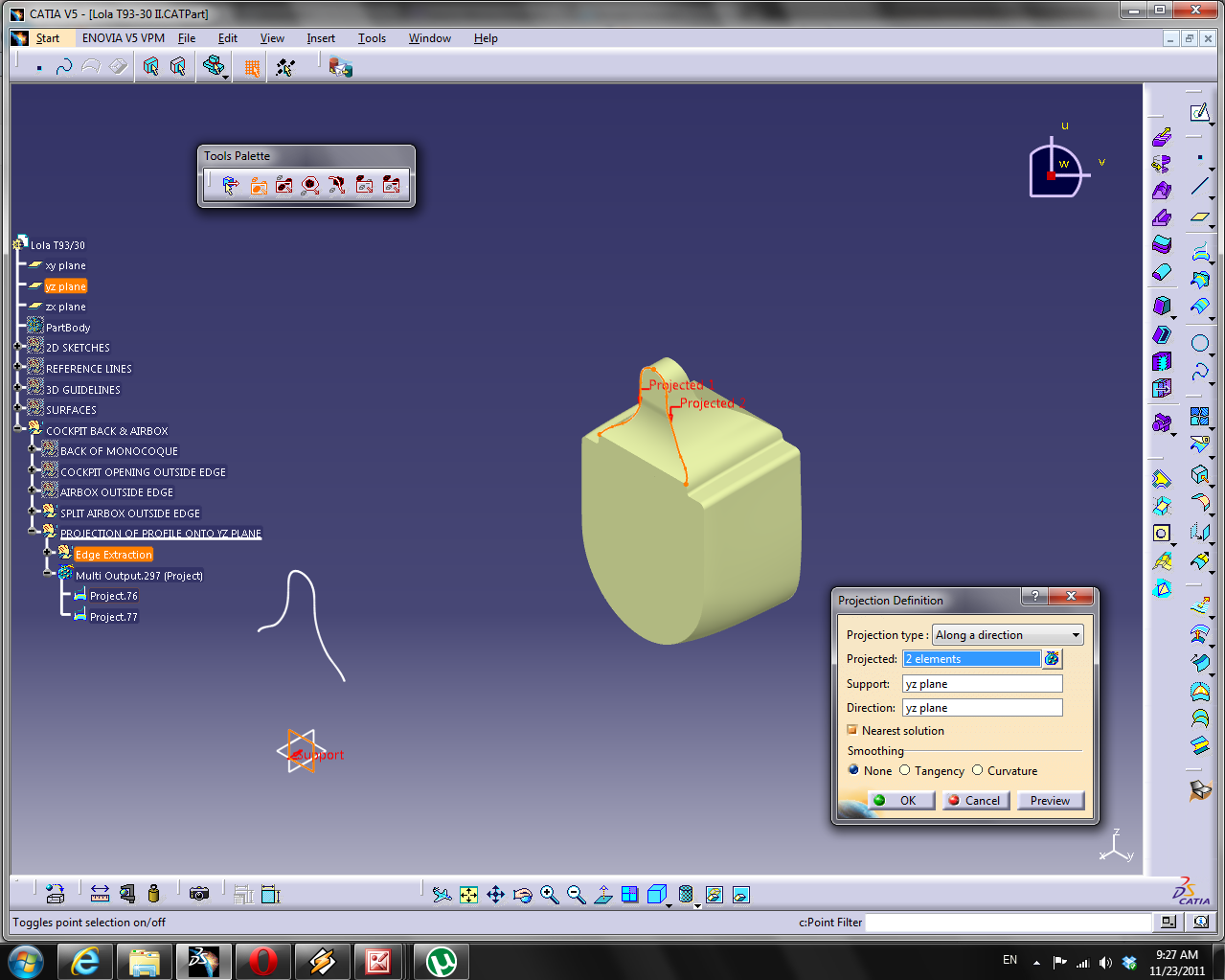Expand the REFERENCE LINES tree node
This screenshot has height=980, width=1225.
point(17,367)
